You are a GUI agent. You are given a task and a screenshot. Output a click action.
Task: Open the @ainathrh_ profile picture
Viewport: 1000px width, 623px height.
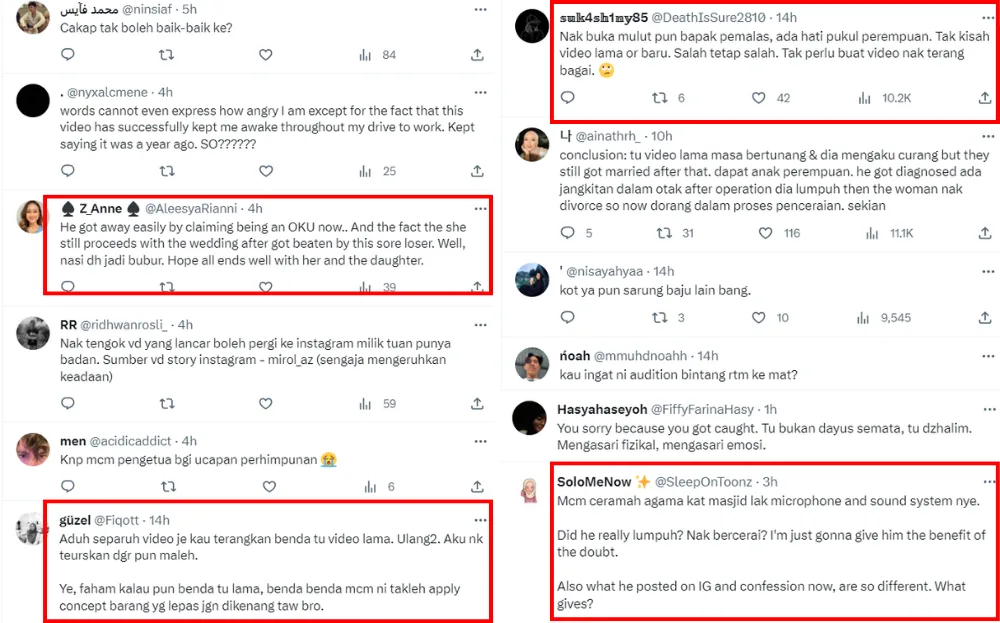[x=532, y=145]
